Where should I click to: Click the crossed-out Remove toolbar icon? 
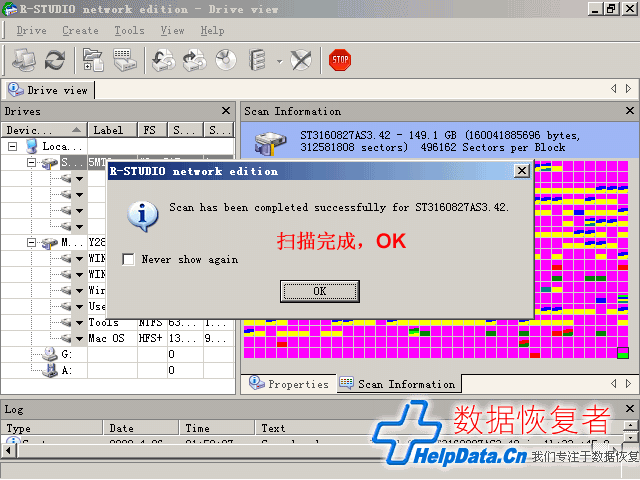(301, 60)
